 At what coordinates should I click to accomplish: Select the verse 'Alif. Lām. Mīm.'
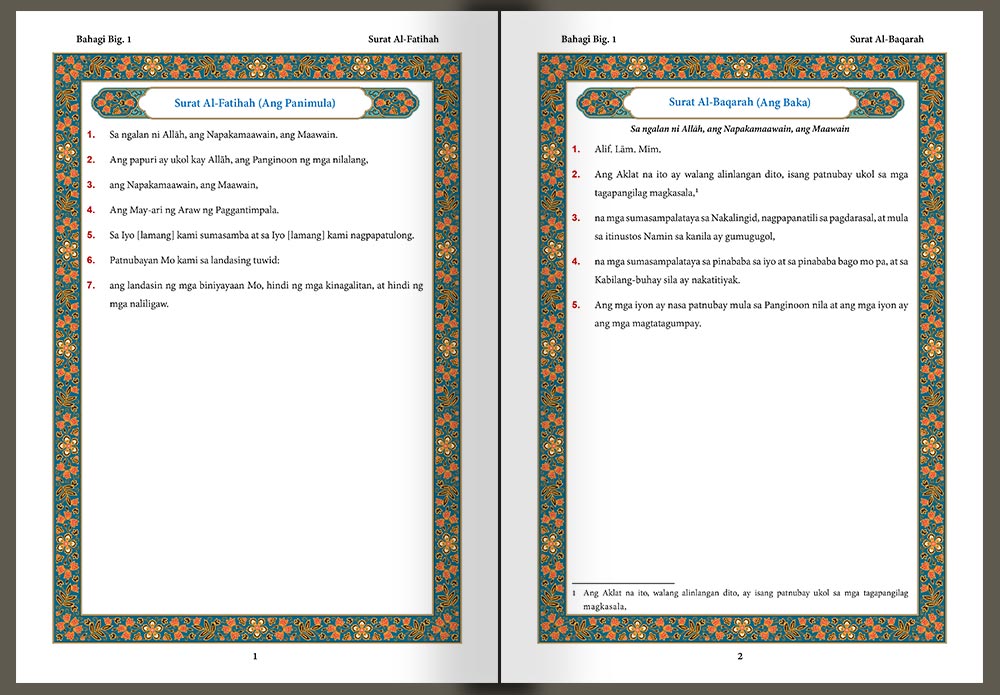click(628, 149)
